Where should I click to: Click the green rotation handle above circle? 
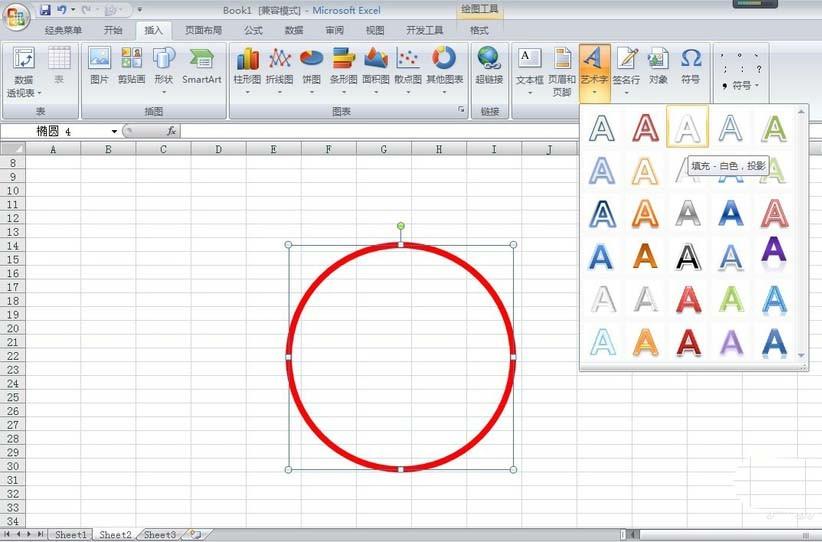[x=401, y=226]
